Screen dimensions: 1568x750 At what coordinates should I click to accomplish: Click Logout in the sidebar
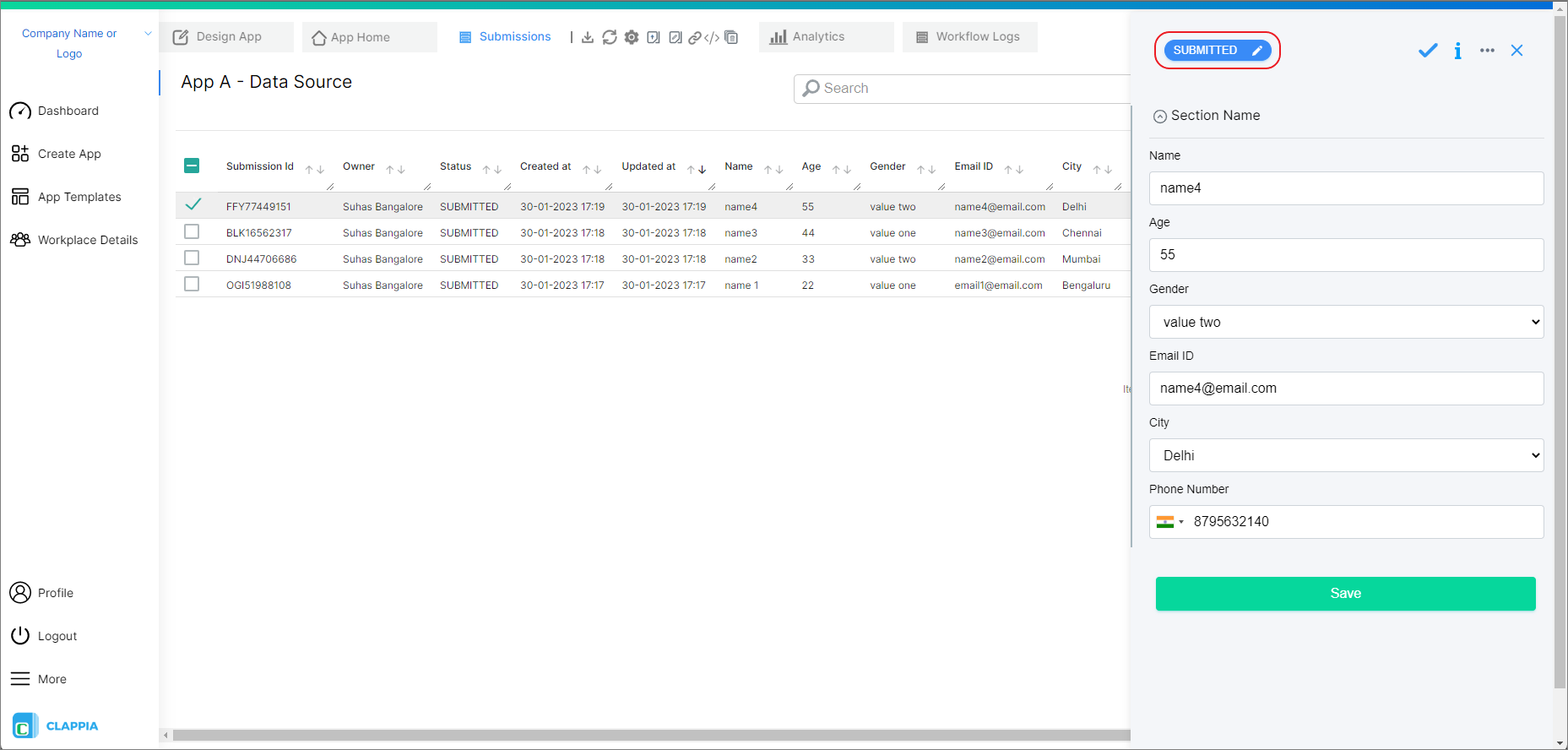[x=44, y=636]
